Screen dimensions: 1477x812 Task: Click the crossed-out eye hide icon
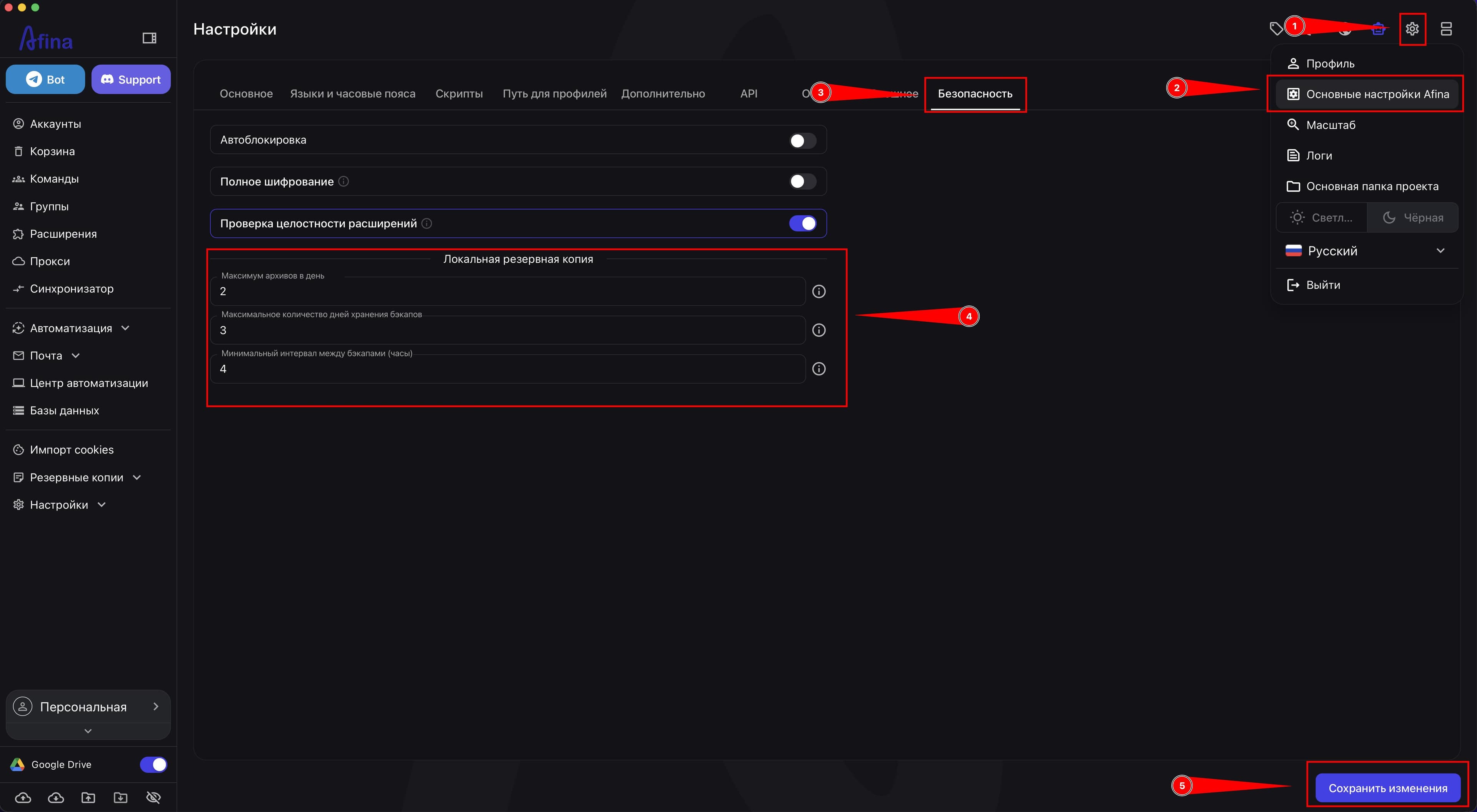153,797
